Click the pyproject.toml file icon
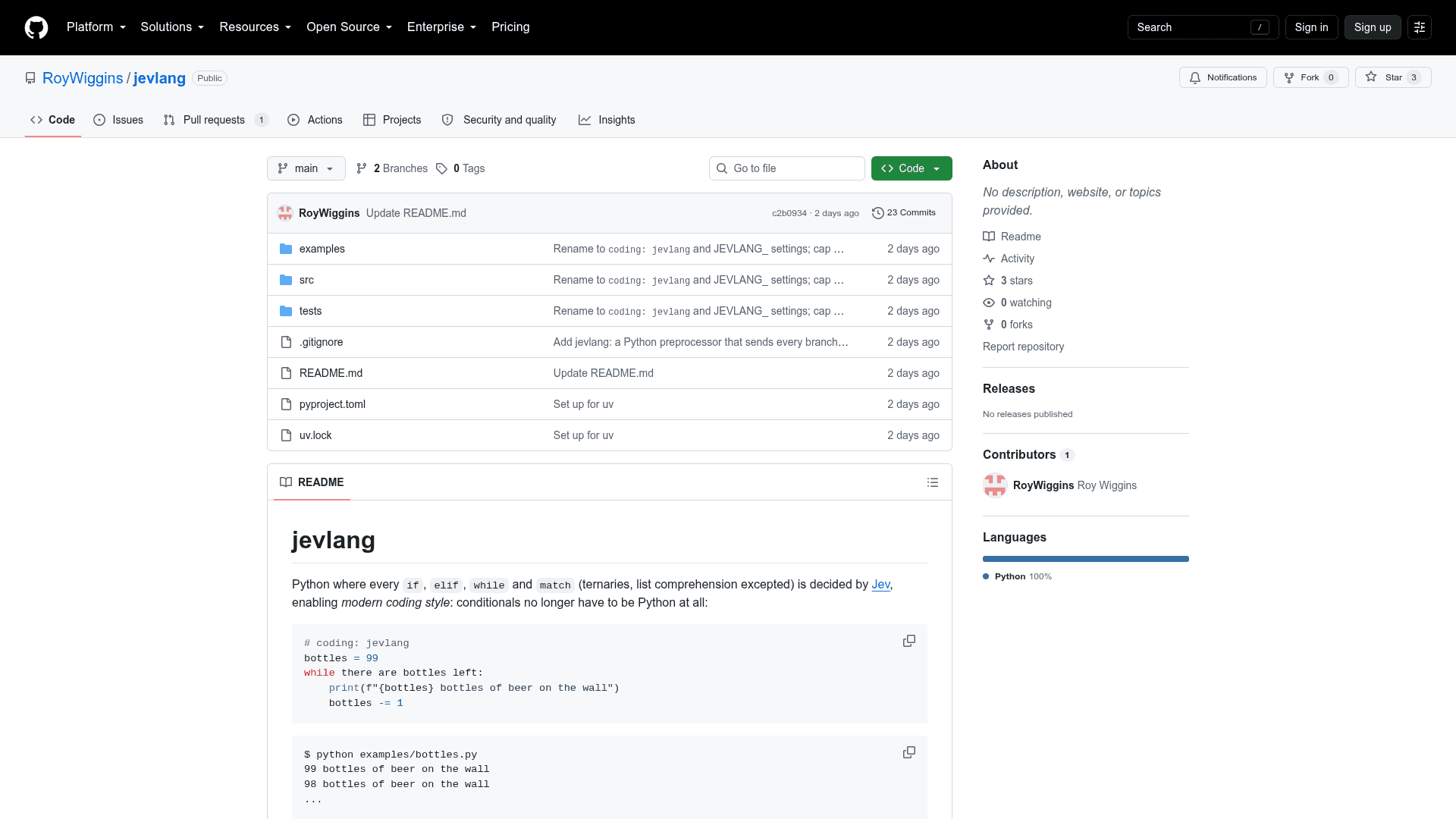Screen dimensions: 1456x819 tap(286, 404)
